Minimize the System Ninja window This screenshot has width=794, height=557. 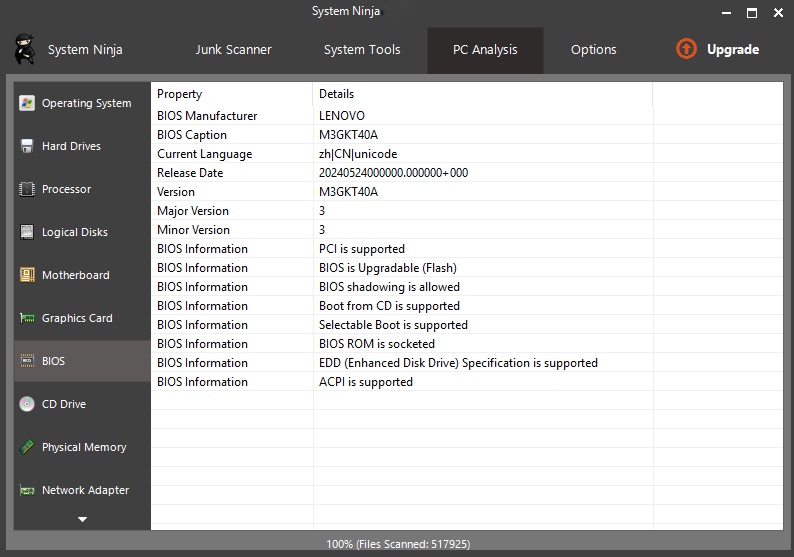point(726,13)
